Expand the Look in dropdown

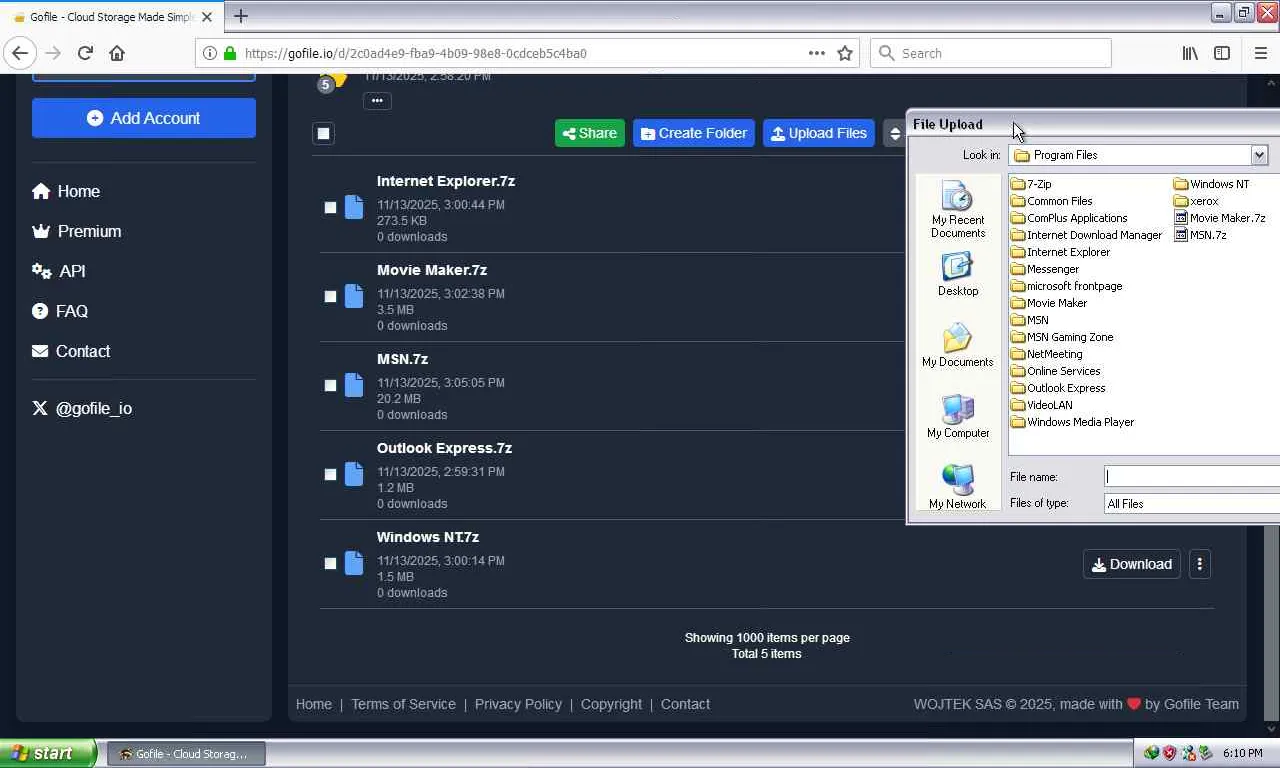pos(1259,155)
